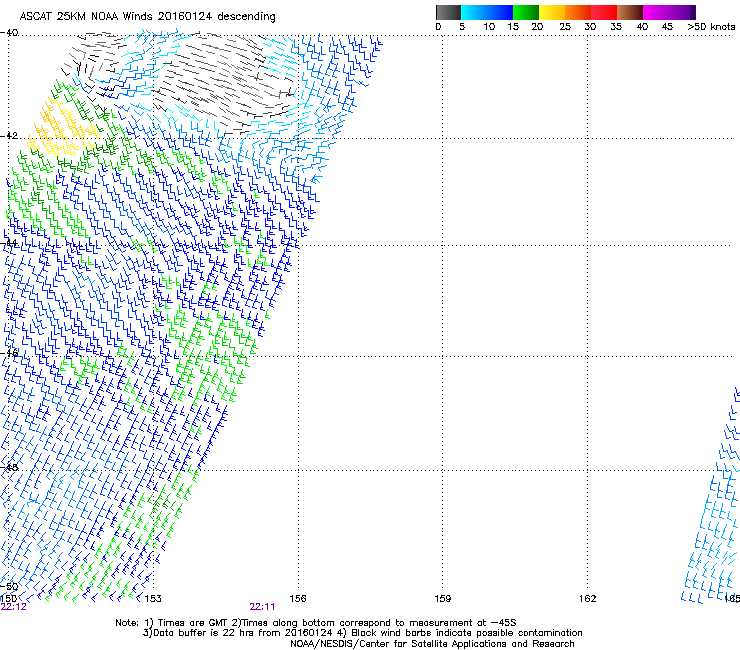Click the NOAA/NESDIS credit line
The width and height of the screenshot is (740, 650).
click(432, 644)
